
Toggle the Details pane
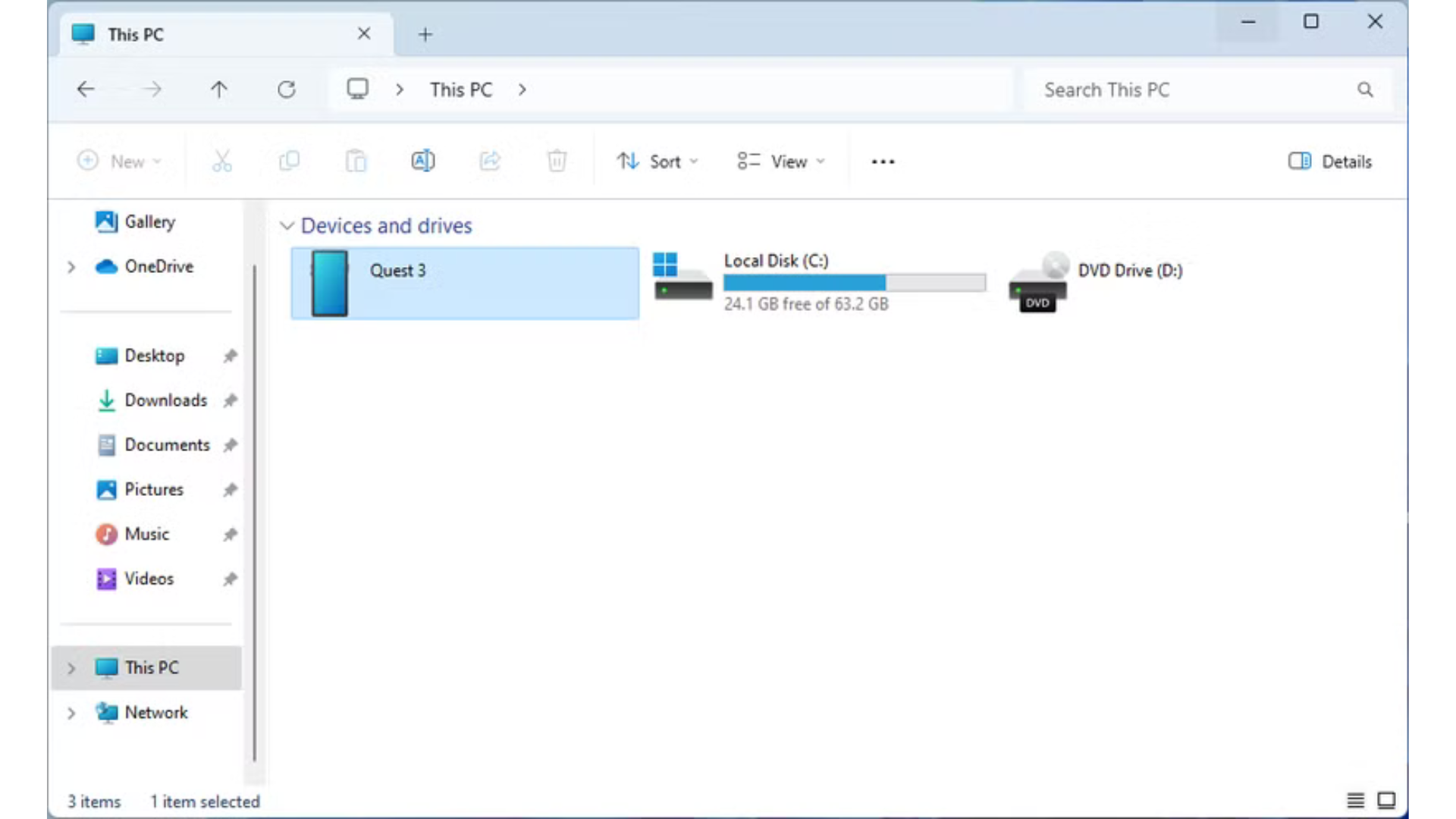tap(1330, 161)
